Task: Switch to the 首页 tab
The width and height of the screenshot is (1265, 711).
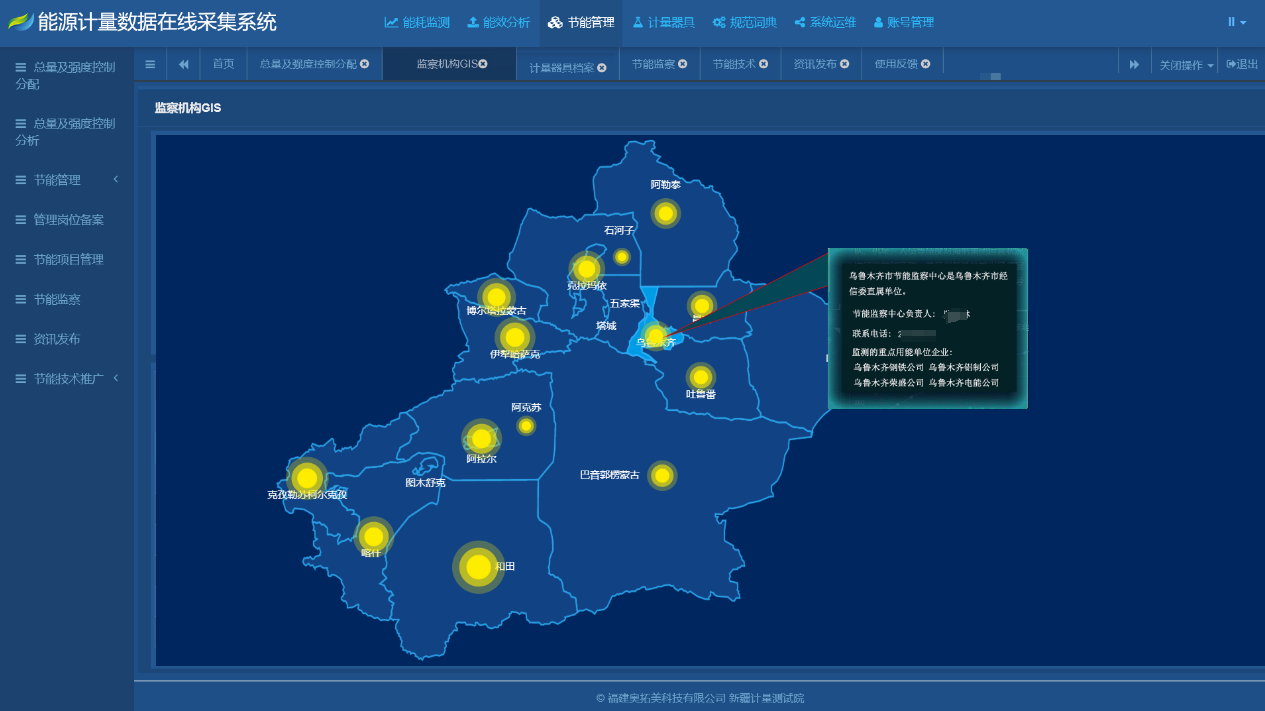Action: coord(223,64)
